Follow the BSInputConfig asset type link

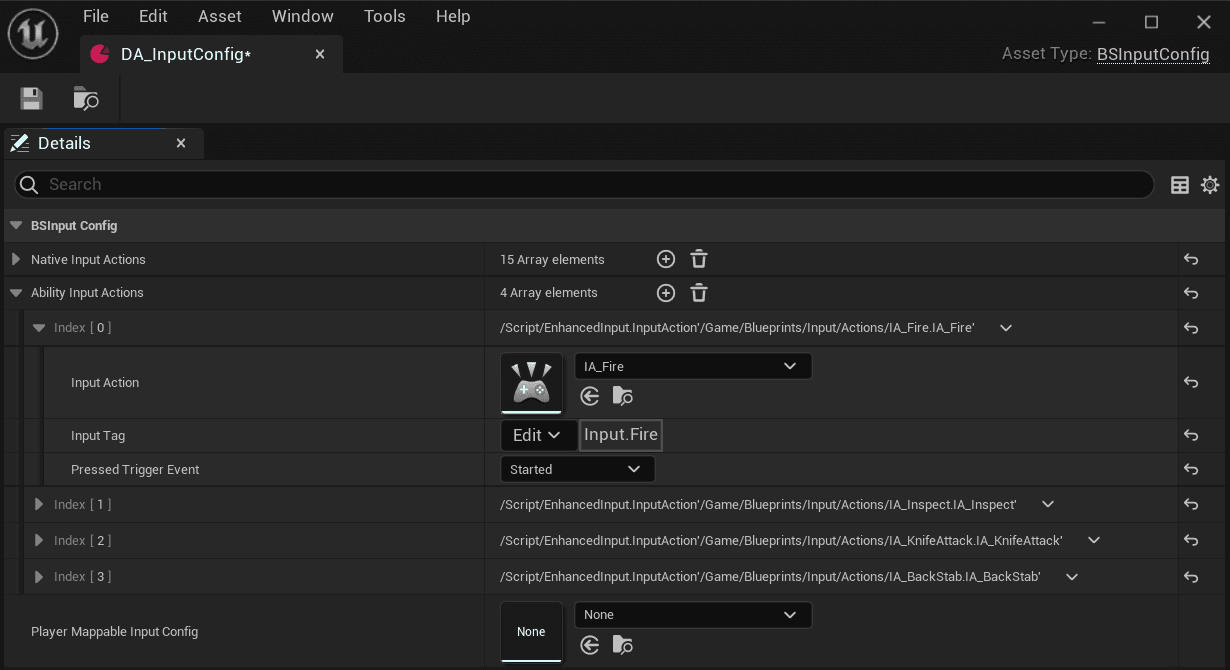1153,54
